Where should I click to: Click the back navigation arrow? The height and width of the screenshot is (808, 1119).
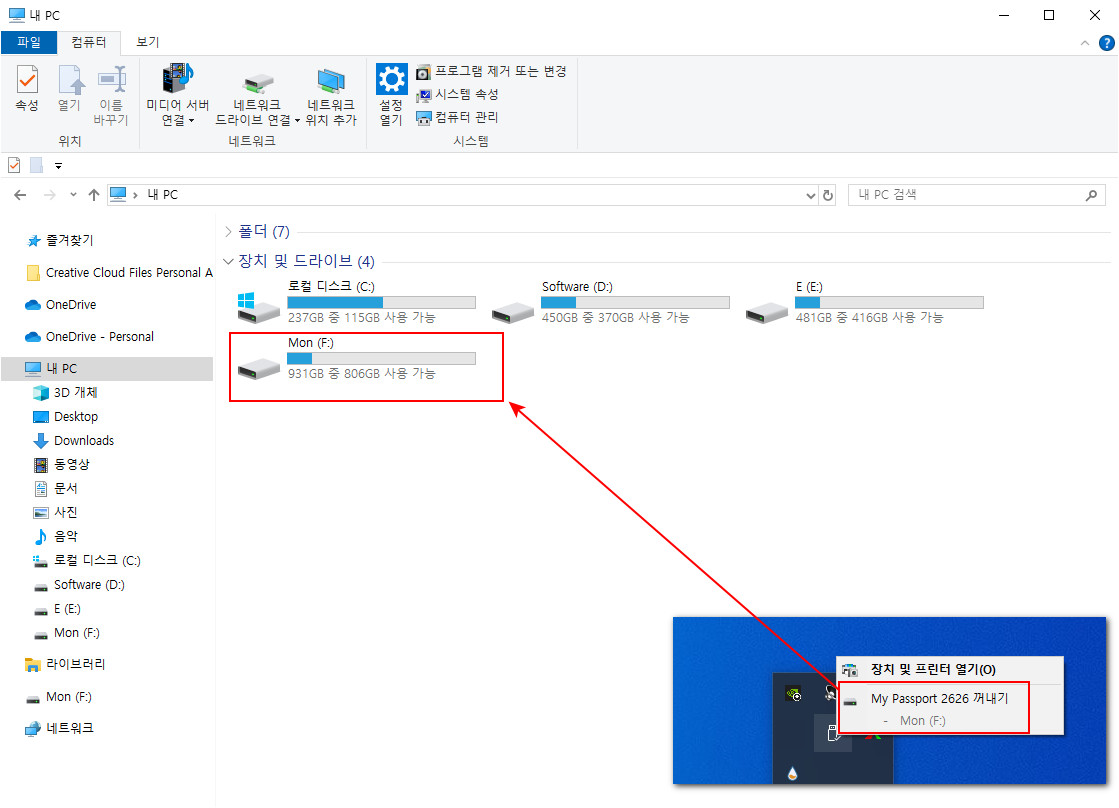coord(20,194)
